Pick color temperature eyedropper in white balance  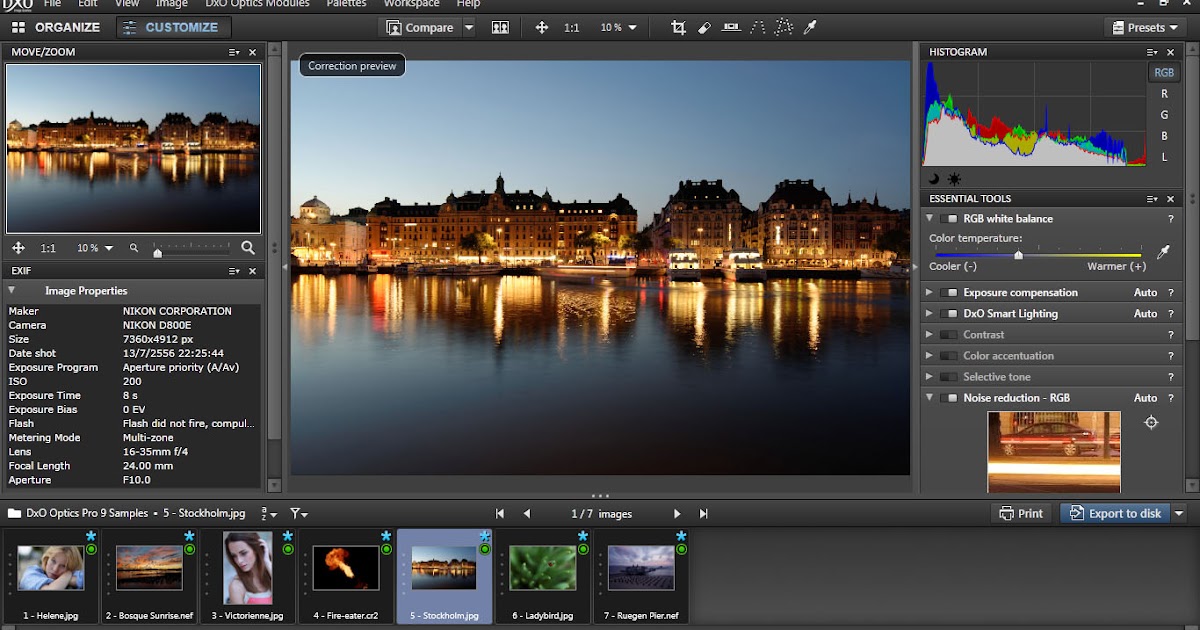1163,252
